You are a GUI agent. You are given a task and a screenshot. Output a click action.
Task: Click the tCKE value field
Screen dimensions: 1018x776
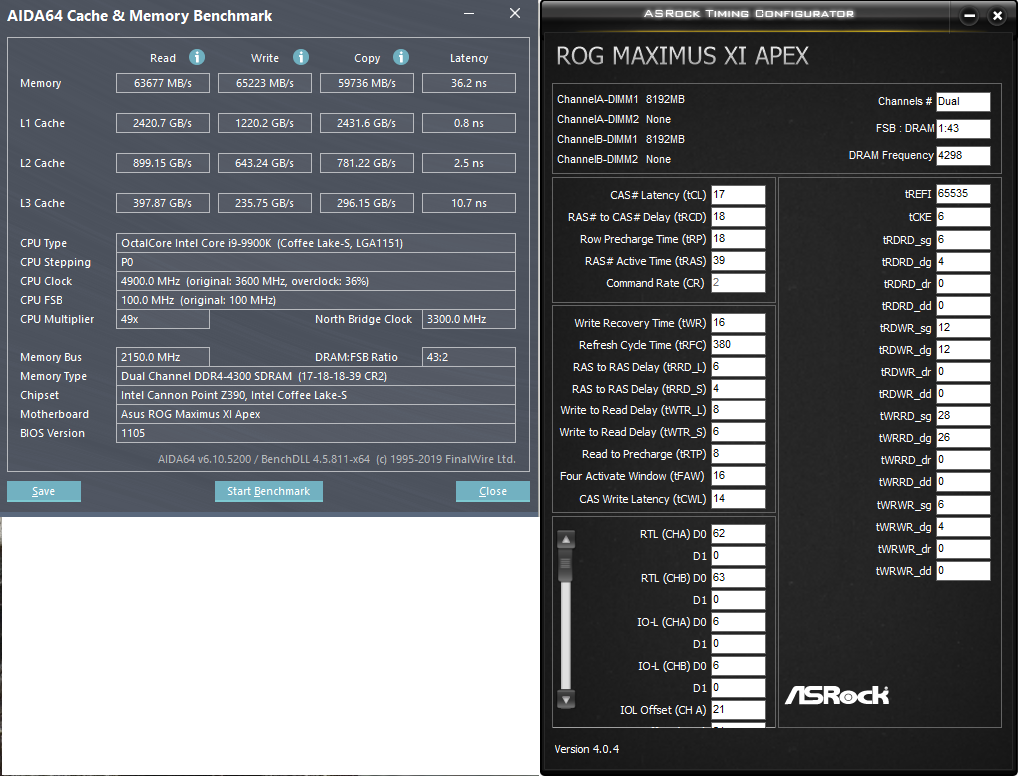click(x=963, y=217)
